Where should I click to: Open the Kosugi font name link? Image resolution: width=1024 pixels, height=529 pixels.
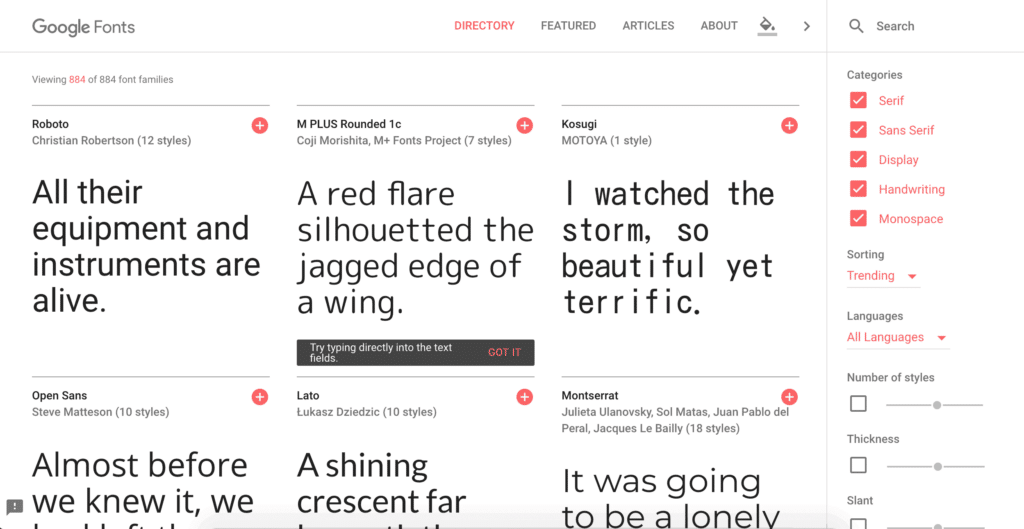pos(579,124)
